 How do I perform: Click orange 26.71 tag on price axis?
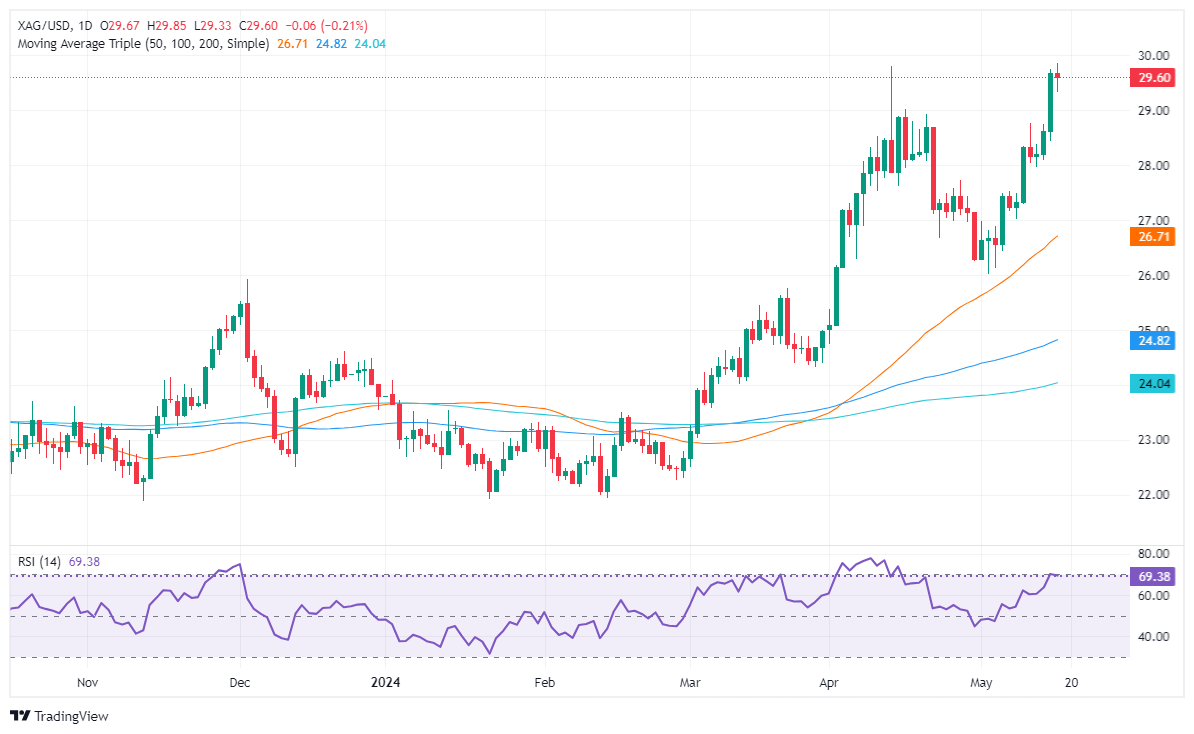(1156, 236)
